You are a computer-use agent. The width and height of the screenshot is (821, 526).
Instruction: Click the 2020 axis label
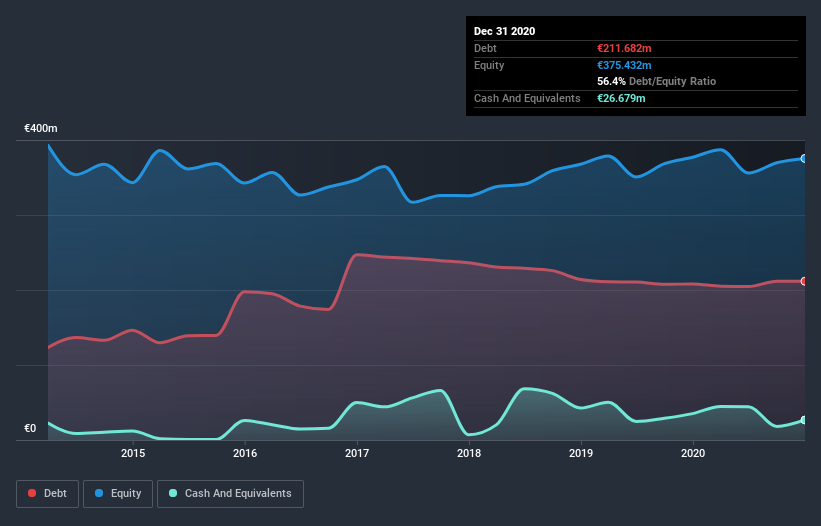[693, 453]
